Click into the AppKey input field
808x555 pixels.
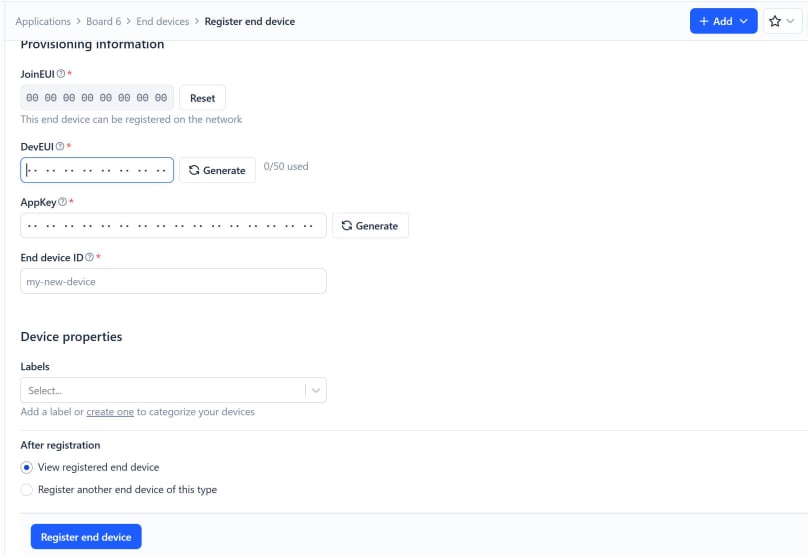[173, 226]
